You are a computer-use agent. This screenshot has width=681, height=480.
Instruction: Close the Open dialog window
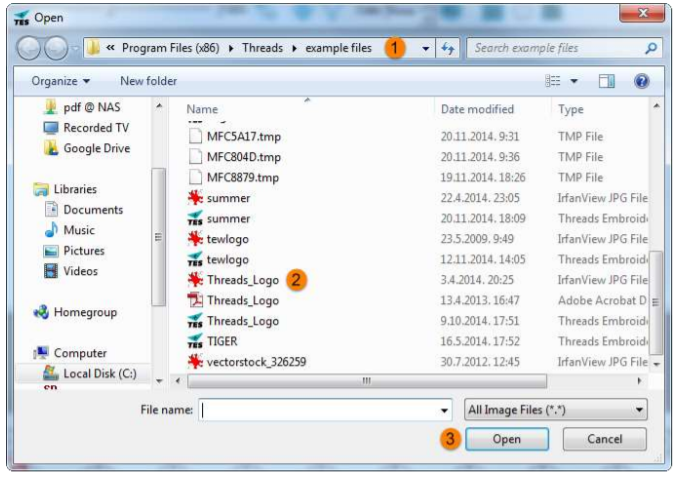[x=642, y=13]
